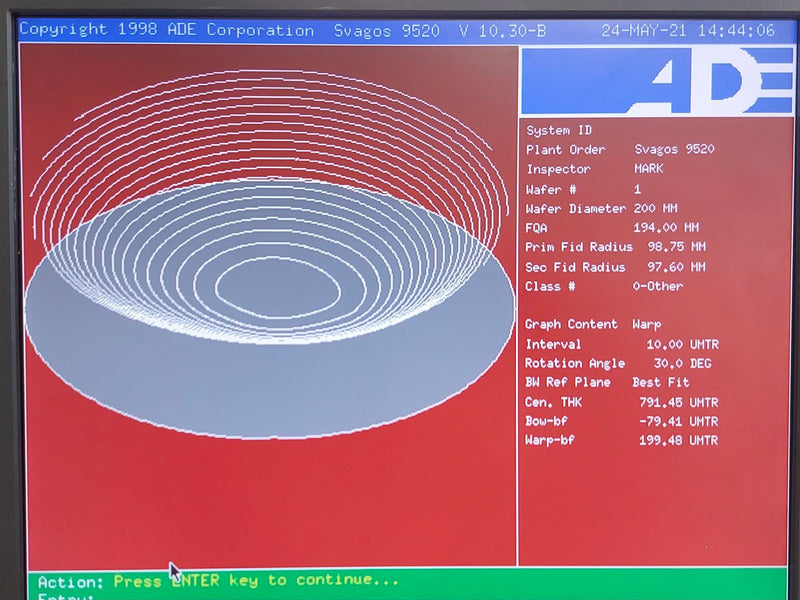Screen dimensions: 800x600
Task: Click the "Inspector" label
Action: (x=558, y=169)
